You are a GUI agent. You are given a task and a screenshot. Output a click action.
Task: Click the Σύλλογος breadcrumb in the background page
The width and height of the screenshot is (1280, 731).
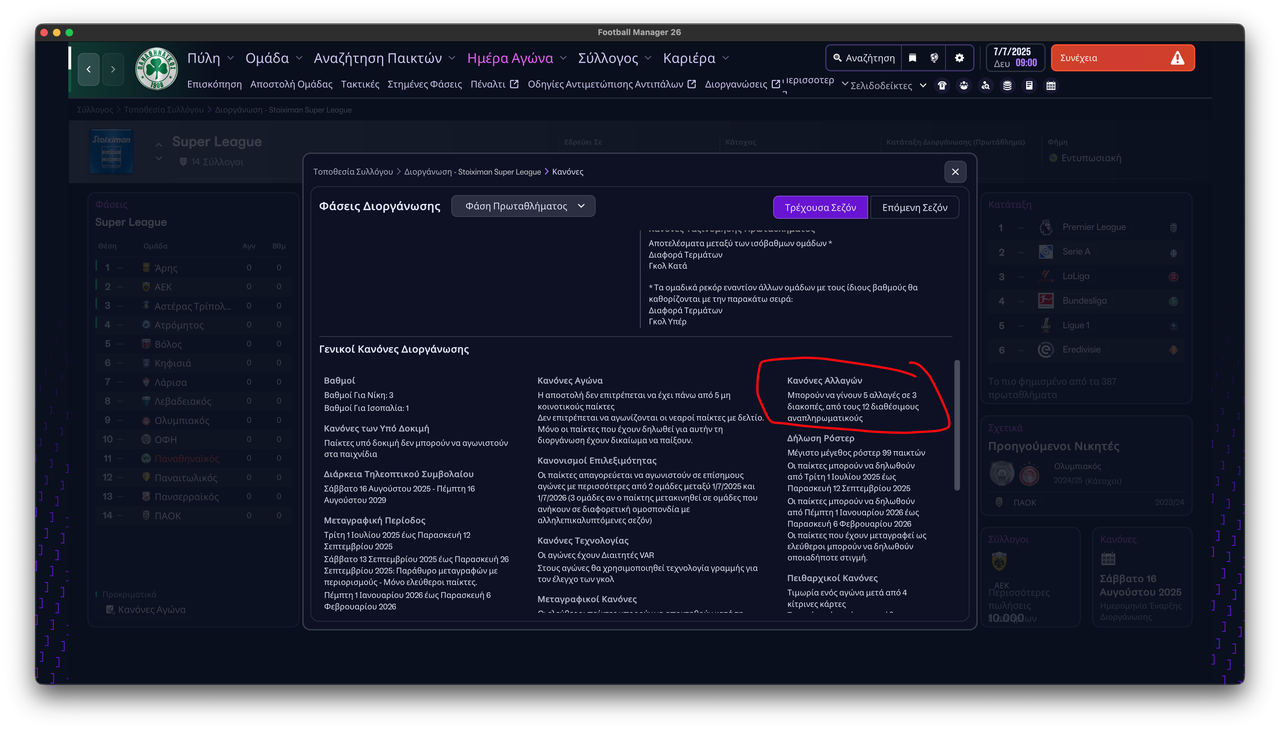pyautogui.click(x=94, y=110)
